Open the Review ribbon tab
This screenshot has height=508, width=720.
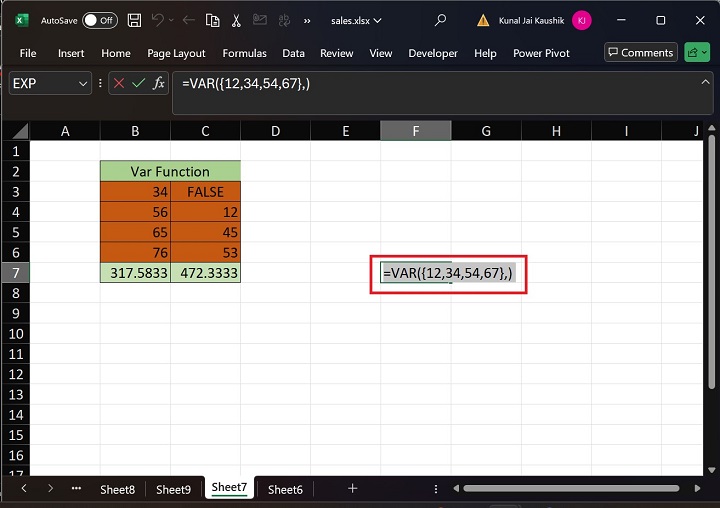point(337,53)
